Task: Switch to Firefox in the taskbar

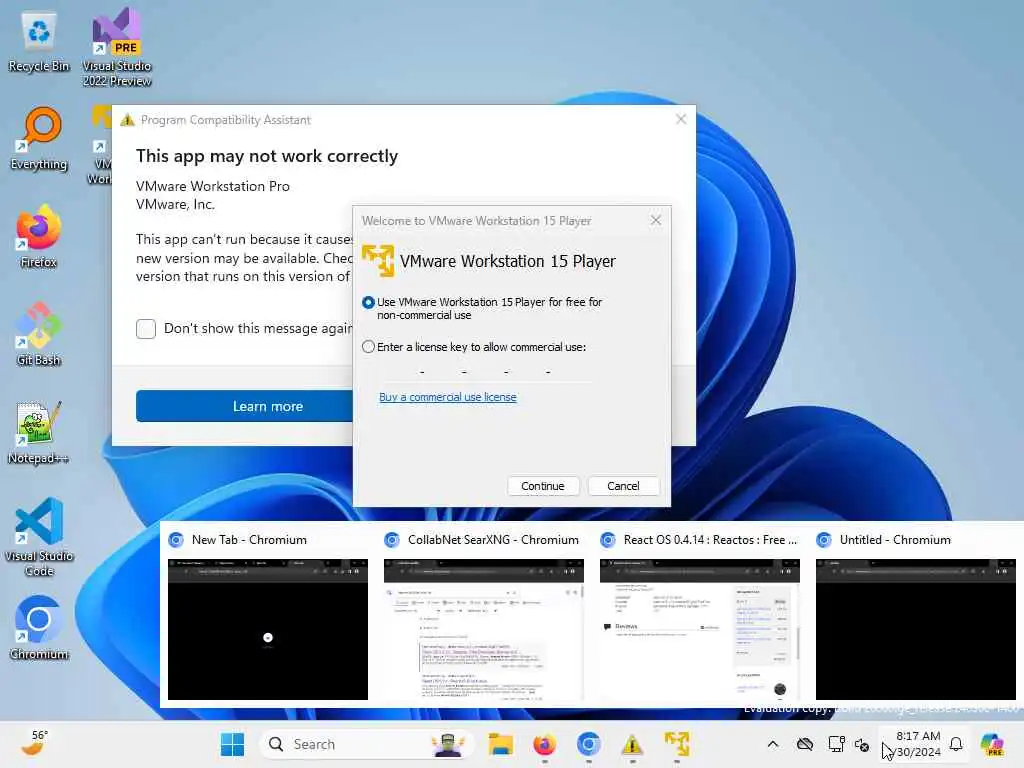Action: (545, 744)
